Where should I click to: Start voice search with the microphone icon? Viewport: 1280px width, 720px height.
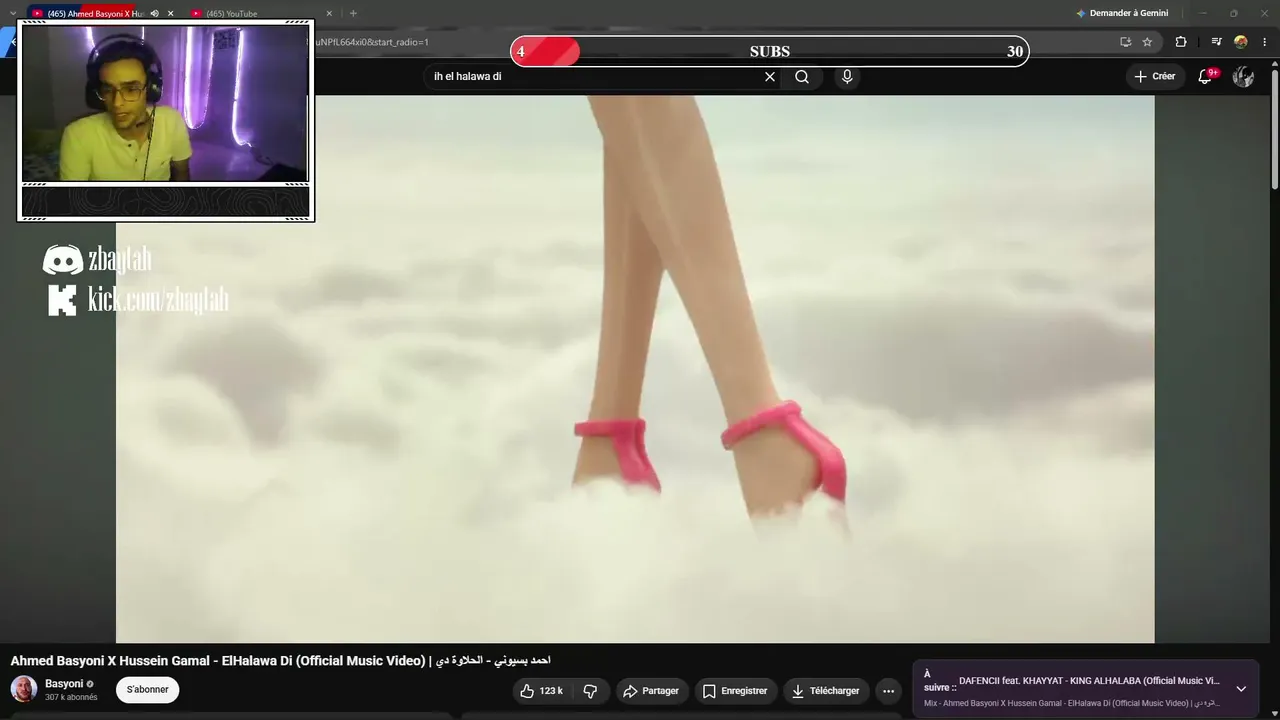[x=847, y=77]
